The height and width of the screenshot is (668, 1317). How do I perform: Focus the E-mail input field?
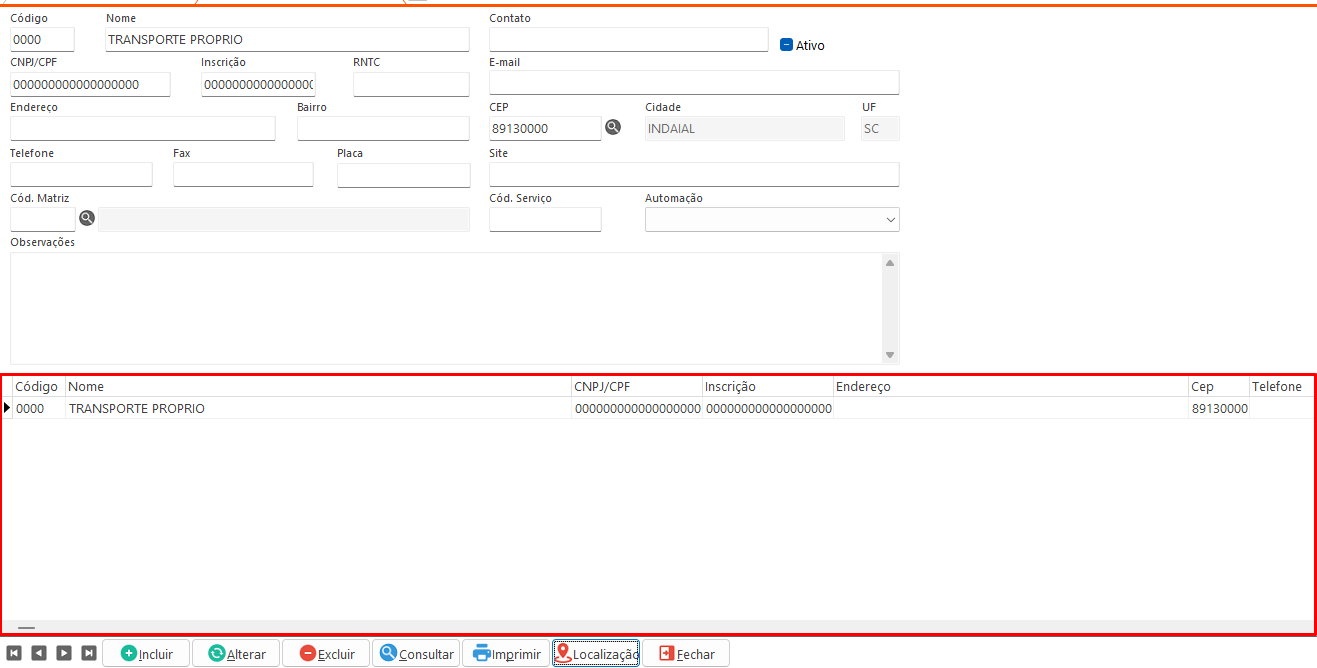tap(694, 82)
